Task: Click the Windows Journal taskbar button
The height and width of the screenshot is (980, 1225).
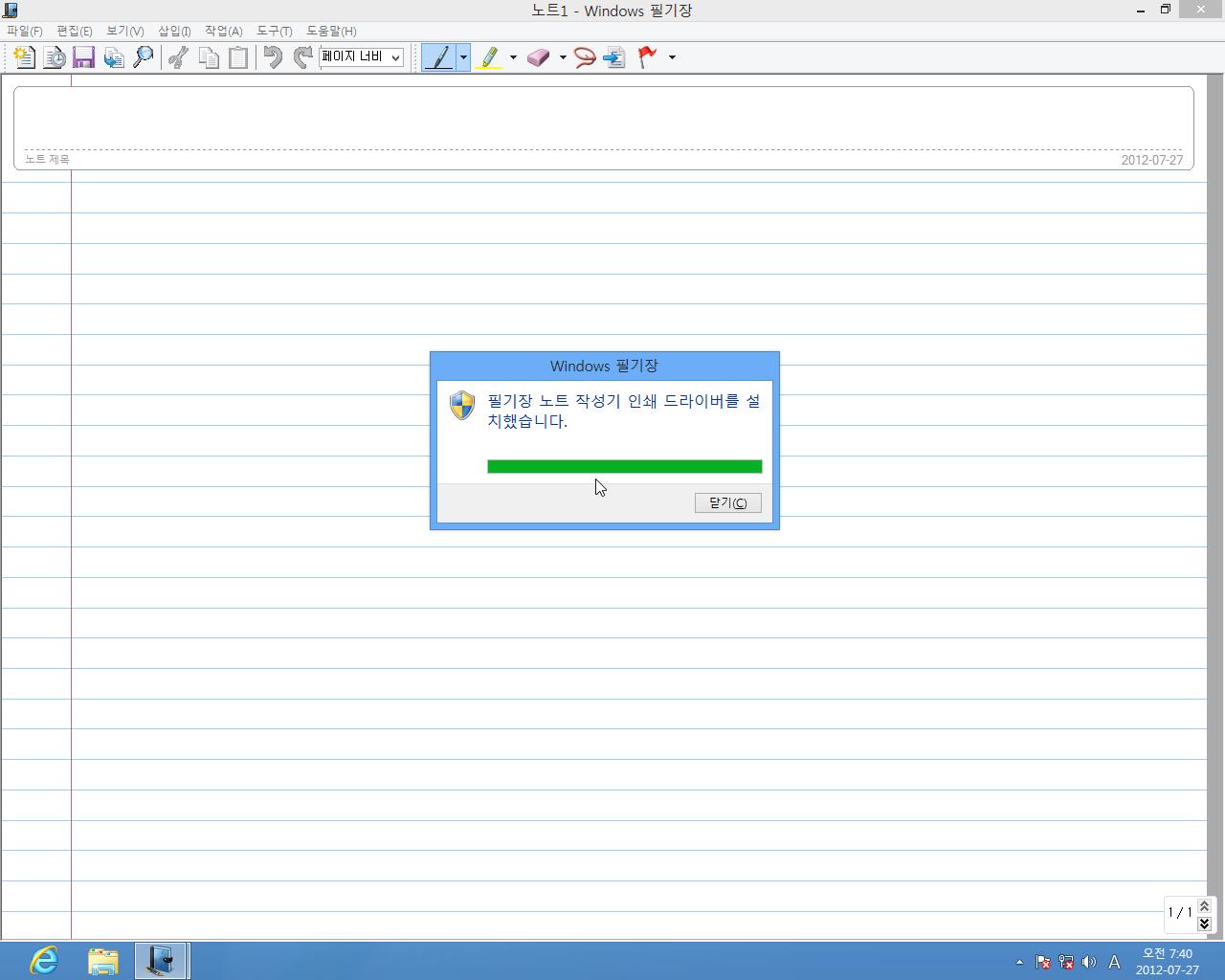Action: point(161,960)
